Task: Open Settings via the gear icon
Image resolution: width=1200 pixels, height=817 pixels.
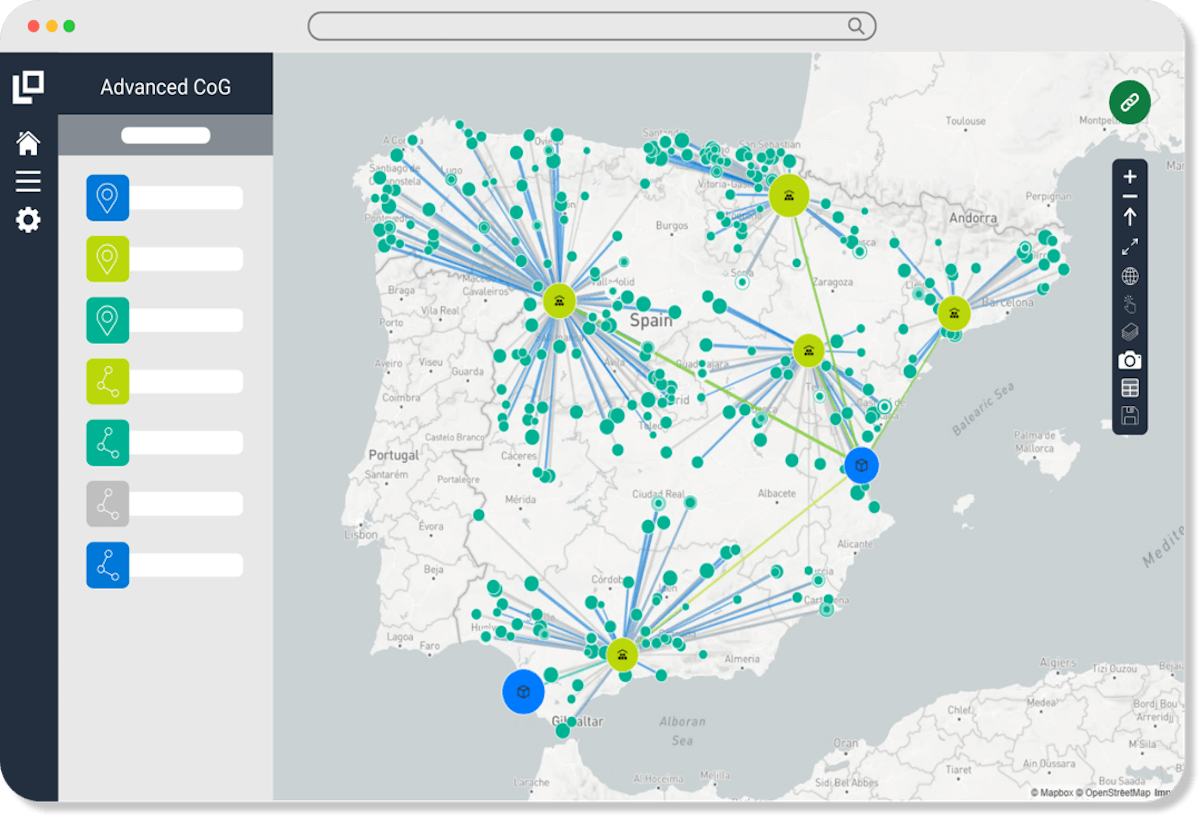Action: (28, 220)
